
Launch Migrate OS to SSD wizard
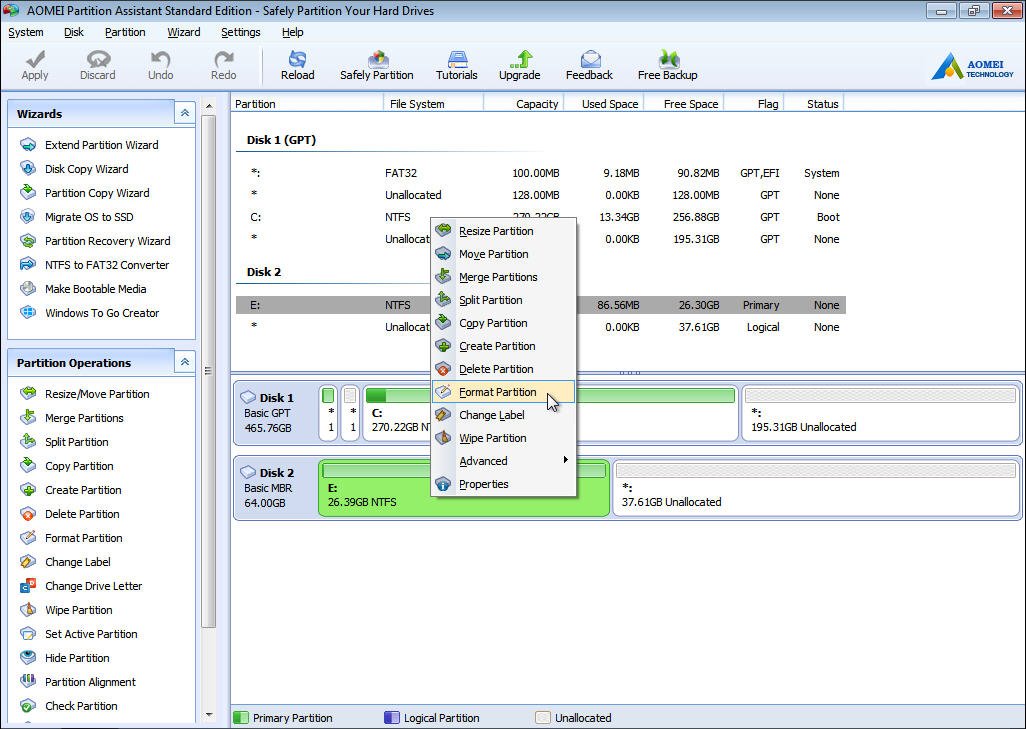coord(88,217)
